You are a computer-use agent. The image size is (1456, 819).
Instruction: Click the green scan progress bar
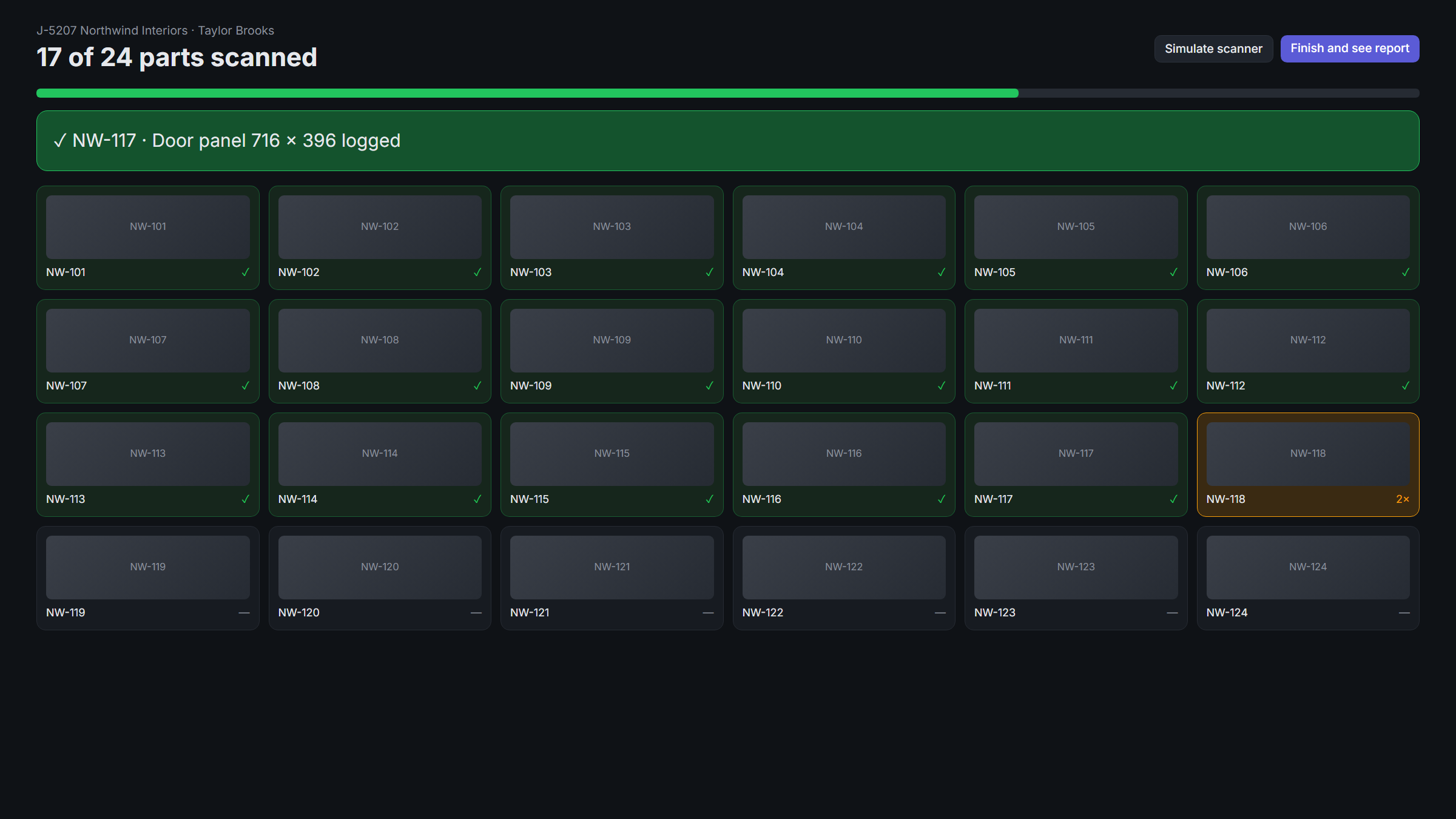click(x=527, y=93)
